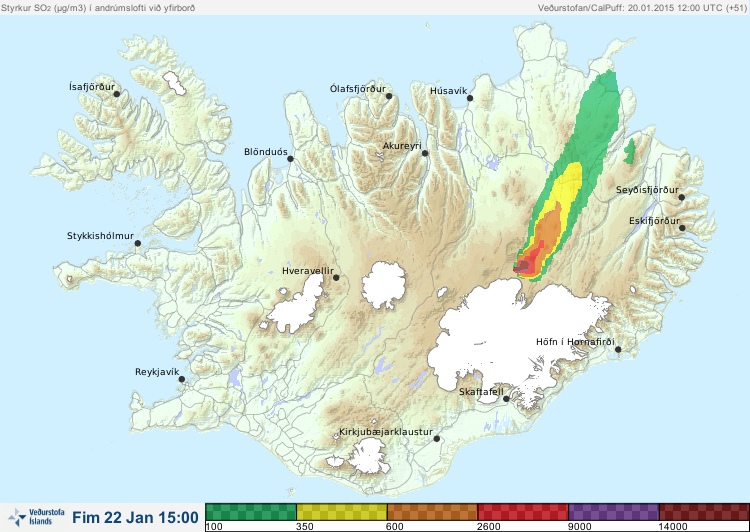Viewport: 750px width, 532px height.
Task: Select the red 2600 legend swatch
Action: coord(523,512)
